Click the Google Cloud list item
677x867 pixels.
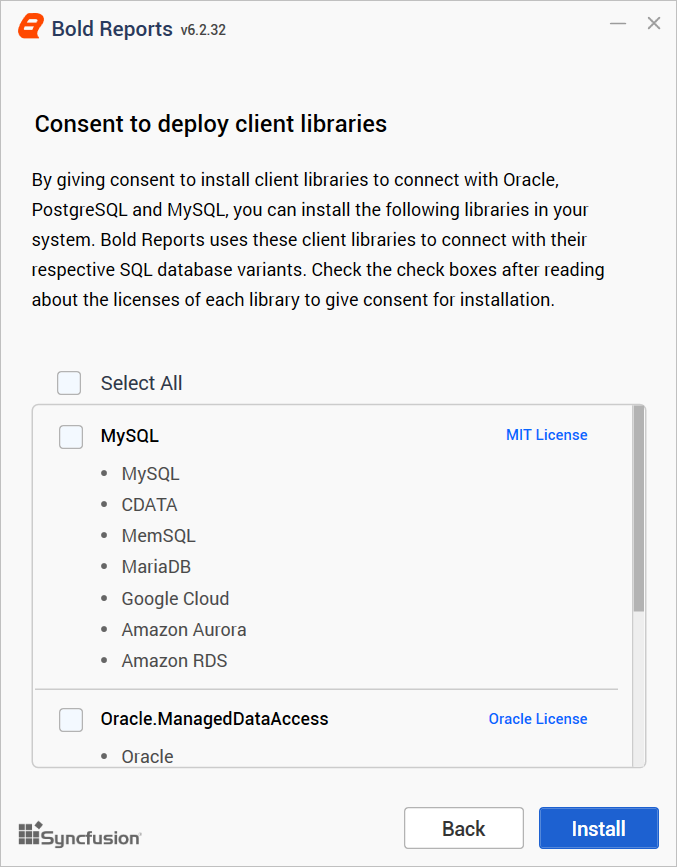[x=175, y=599]
